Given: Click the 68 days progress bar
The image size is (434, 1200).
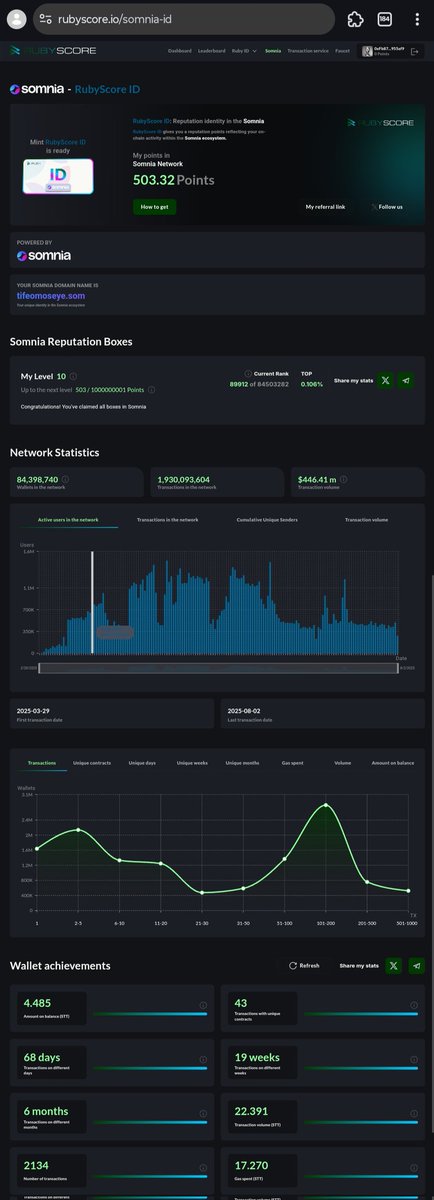Looking at the screenshot, I should click(x=149, y=1068).
